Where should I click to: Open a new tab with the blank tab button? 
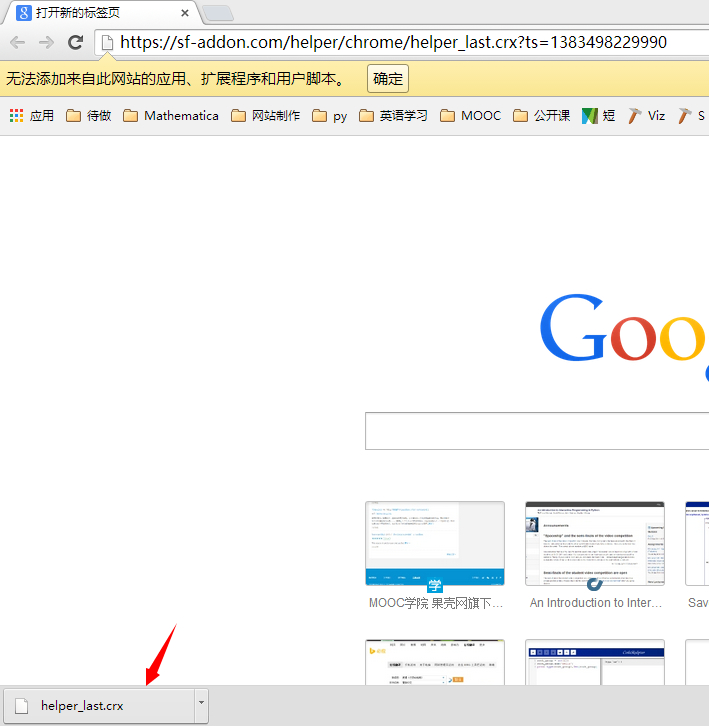218,13
